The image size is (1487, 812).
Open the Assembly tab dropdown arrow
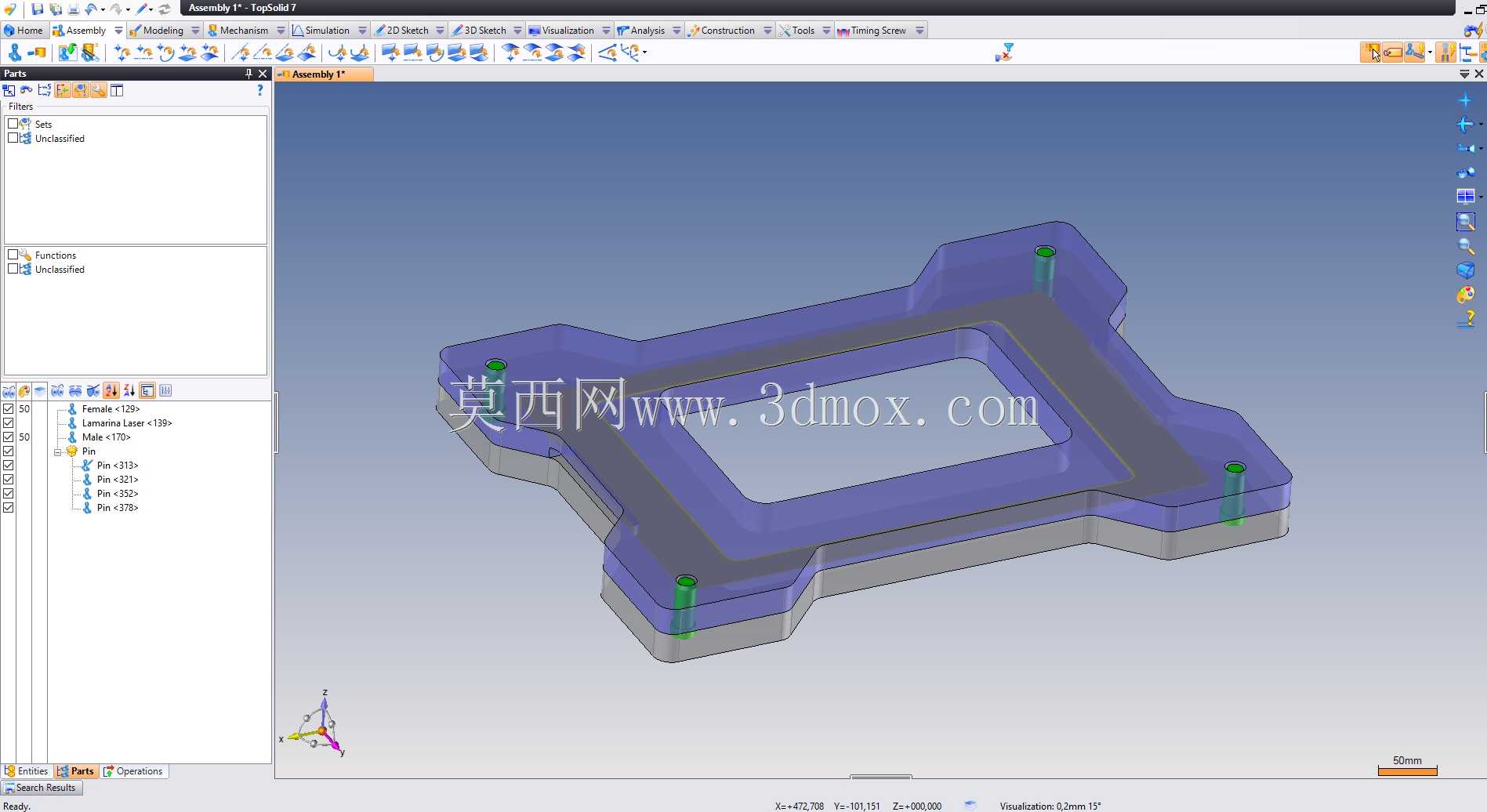[x=118, y=31]
